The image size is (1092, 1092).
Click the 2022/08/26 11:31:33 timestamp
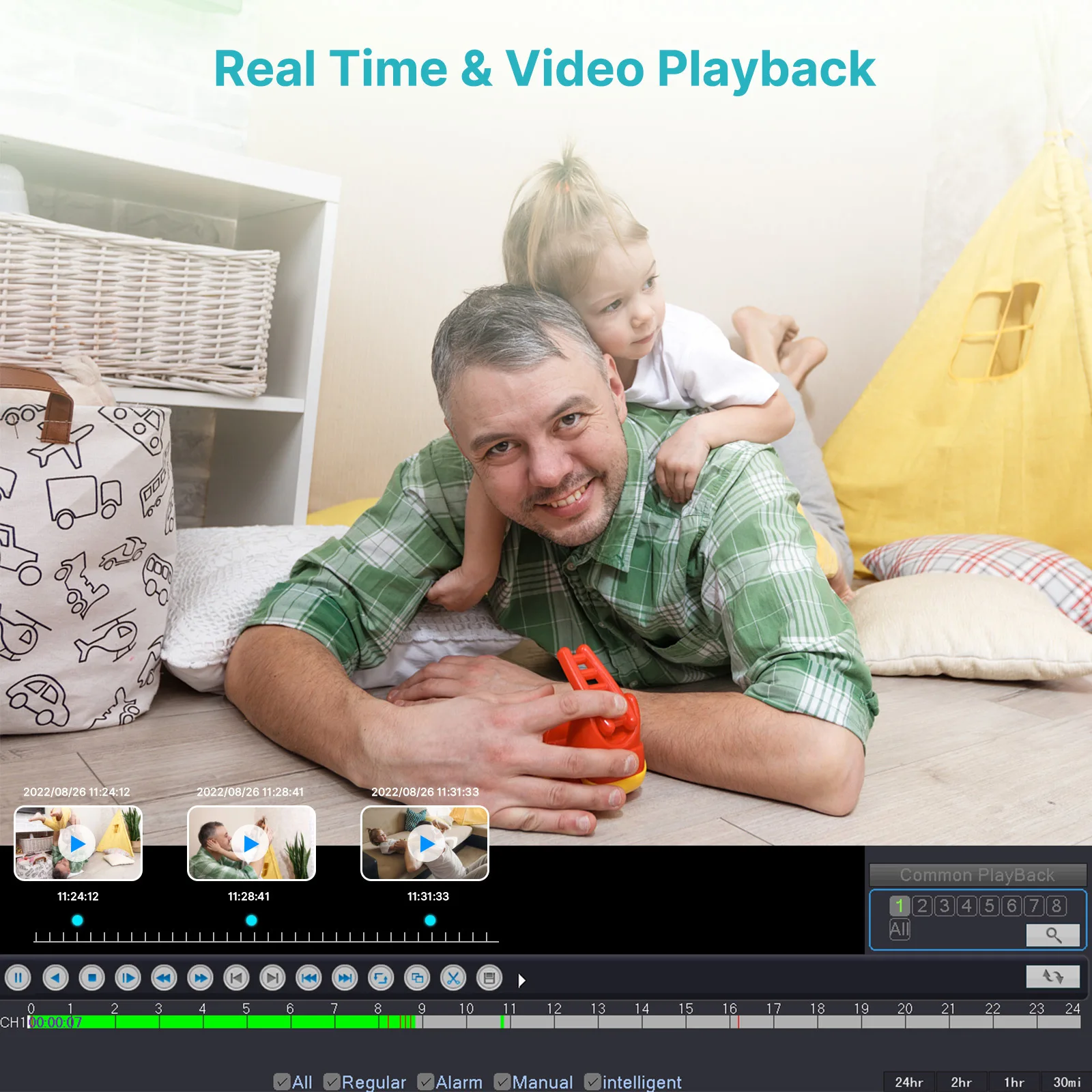point(425,792)
